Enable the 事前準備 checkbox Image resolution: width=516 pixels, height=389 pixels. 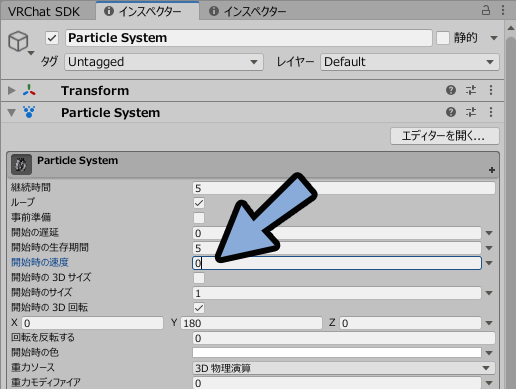coord(199,218)
